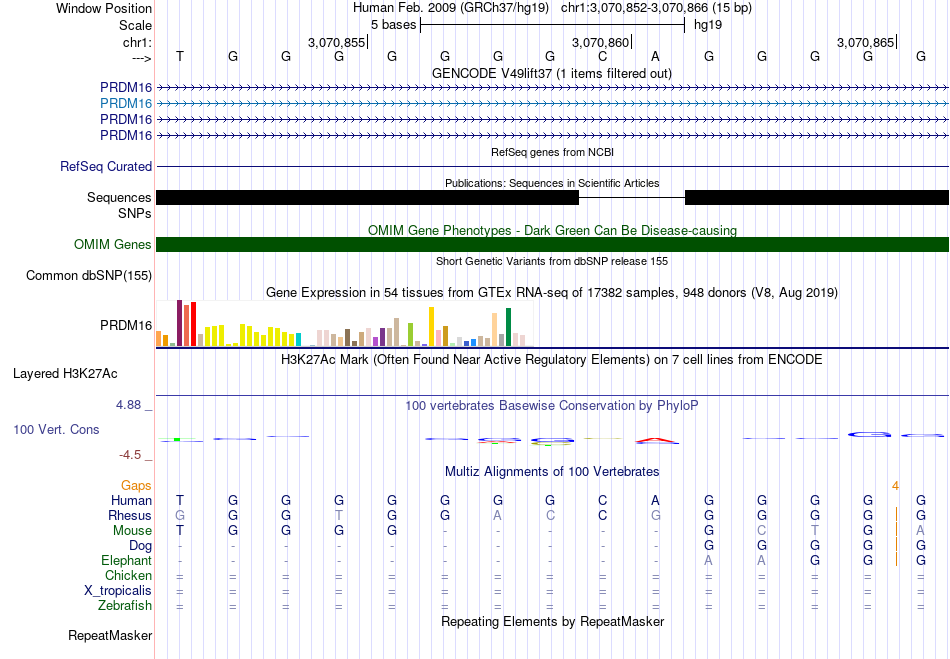Click the 'Scale' label in the ruler
This screenshot has height=659, width=950.
pyautogui.click(x=135, y=25)
